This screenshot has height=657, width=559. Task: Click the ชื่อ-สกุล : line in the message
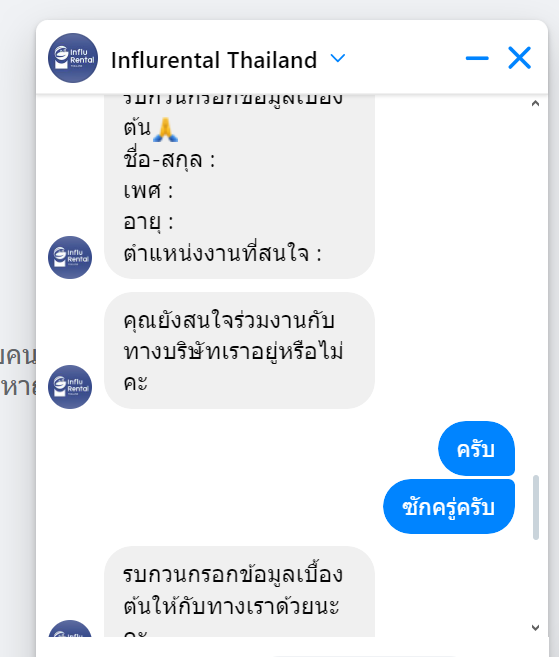[169, 159]
